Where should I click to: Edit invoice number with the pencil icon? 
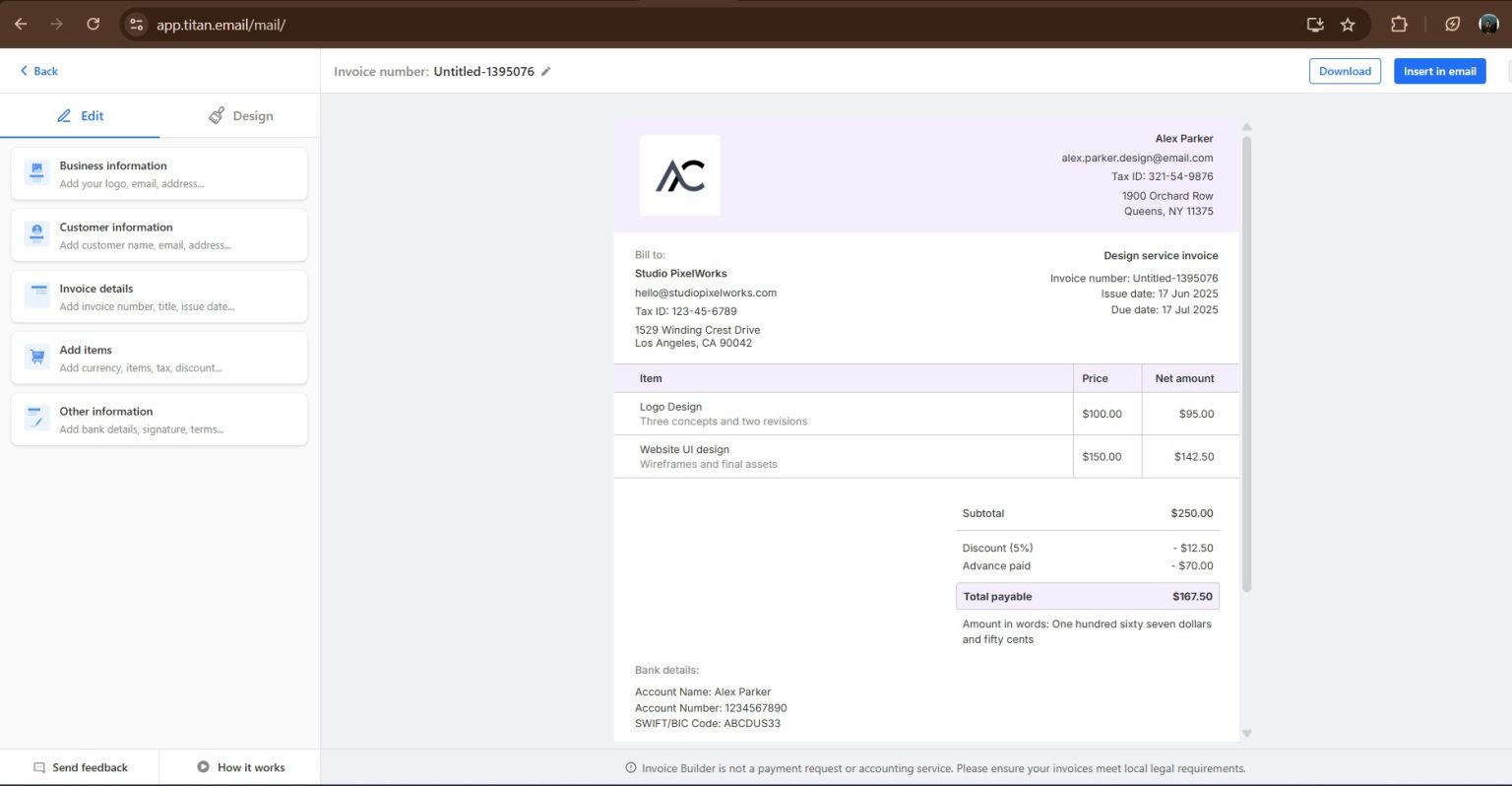546,71
